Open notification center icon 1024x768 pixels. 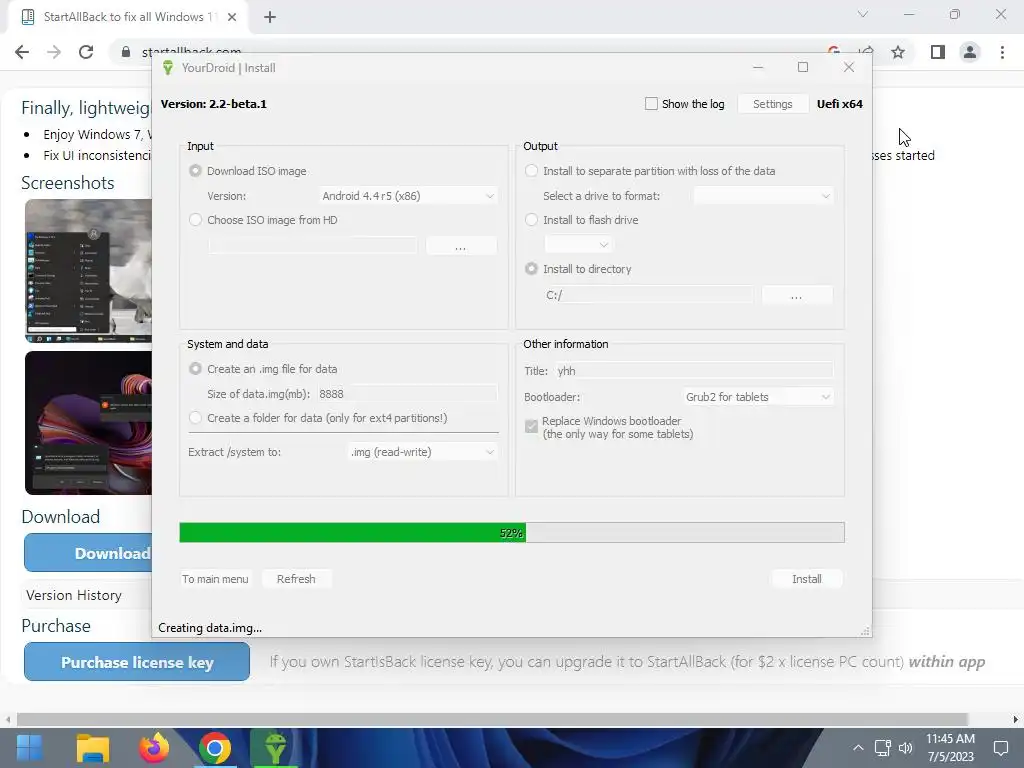coord(1000,748)
